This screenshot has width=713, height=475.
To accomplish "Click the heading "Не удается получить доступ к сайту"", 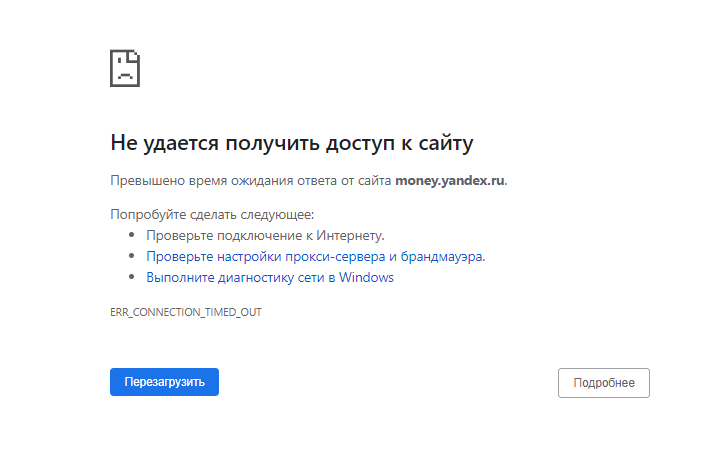I will tap(291, 143).
